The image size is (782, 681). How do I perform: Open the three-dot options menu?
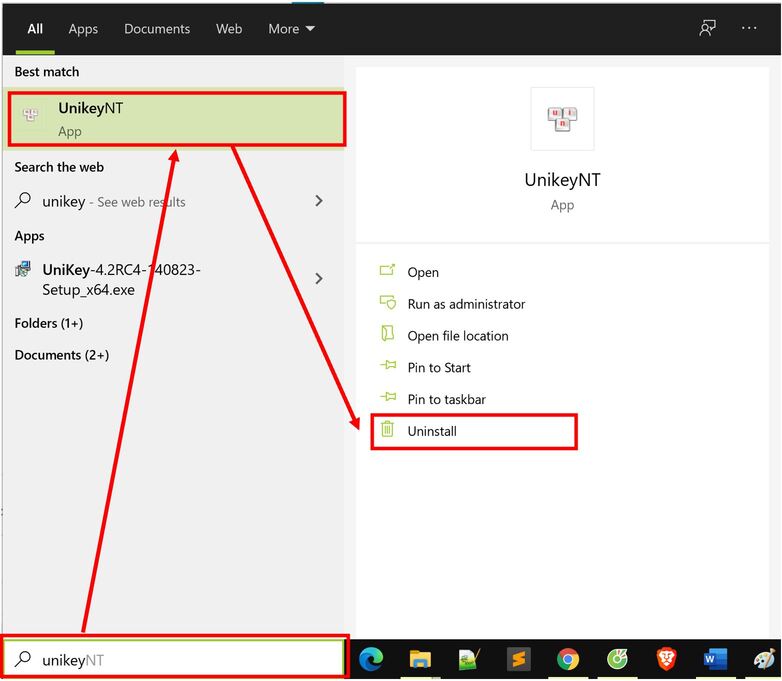pyautogui.click(x=749, y=28)
